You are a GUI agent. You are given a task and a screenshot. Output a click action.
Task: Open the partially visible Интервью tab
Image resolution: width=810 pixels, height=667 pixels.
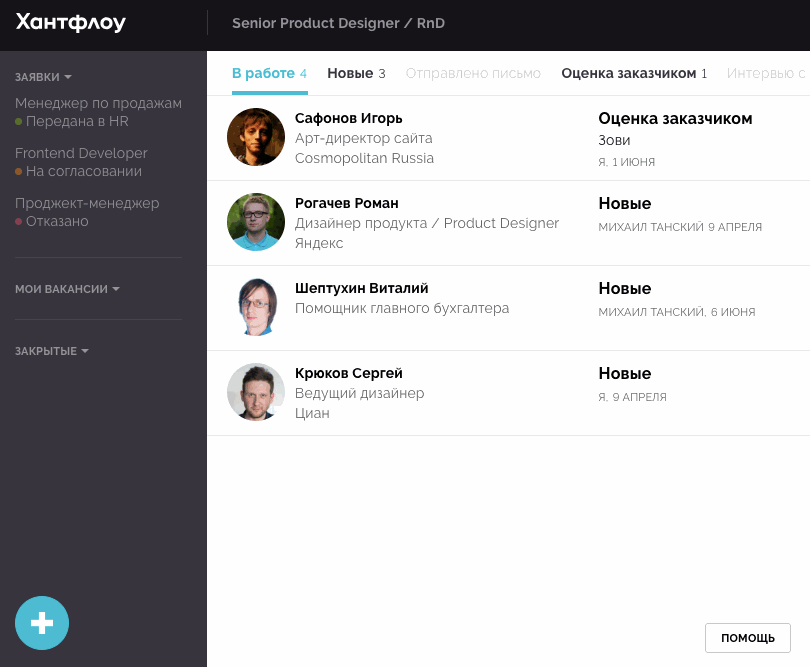(x=767, y=73)
